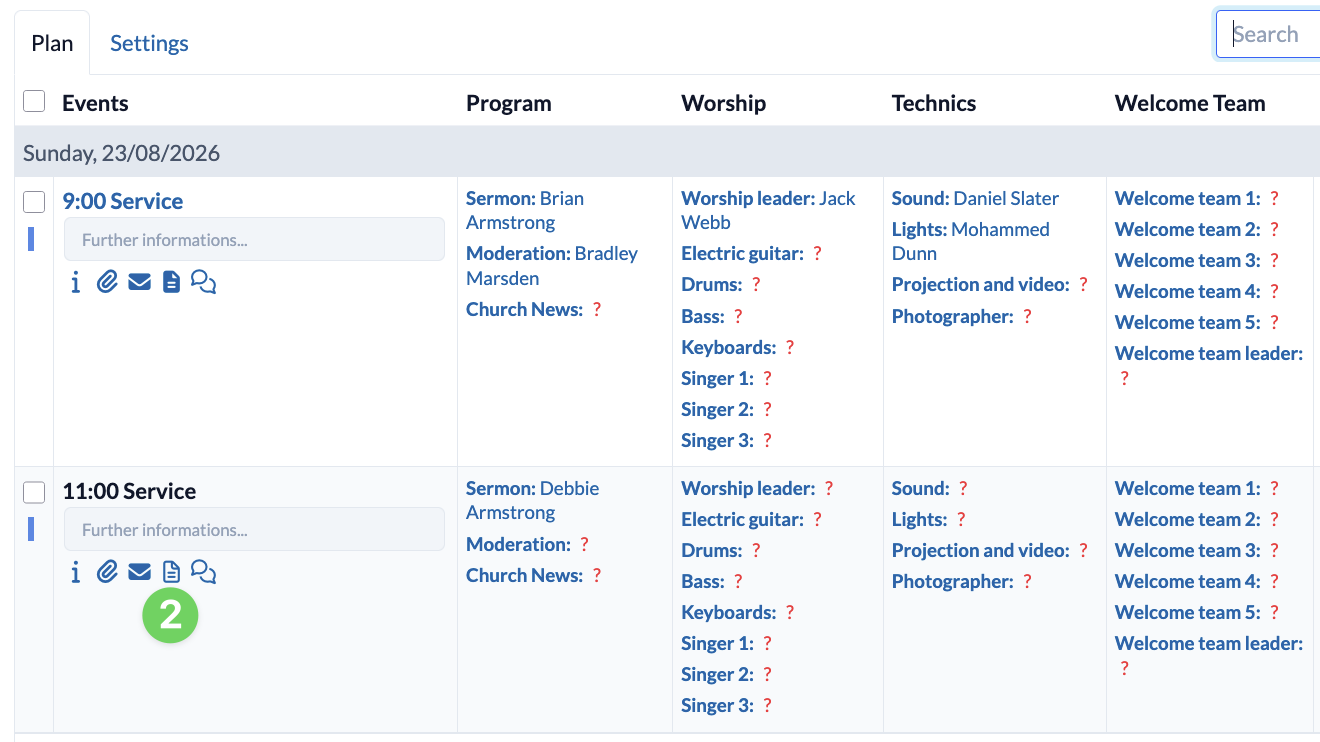
Task: Click question mark for Sound, 11:00 Service
Action: point(963,489)
